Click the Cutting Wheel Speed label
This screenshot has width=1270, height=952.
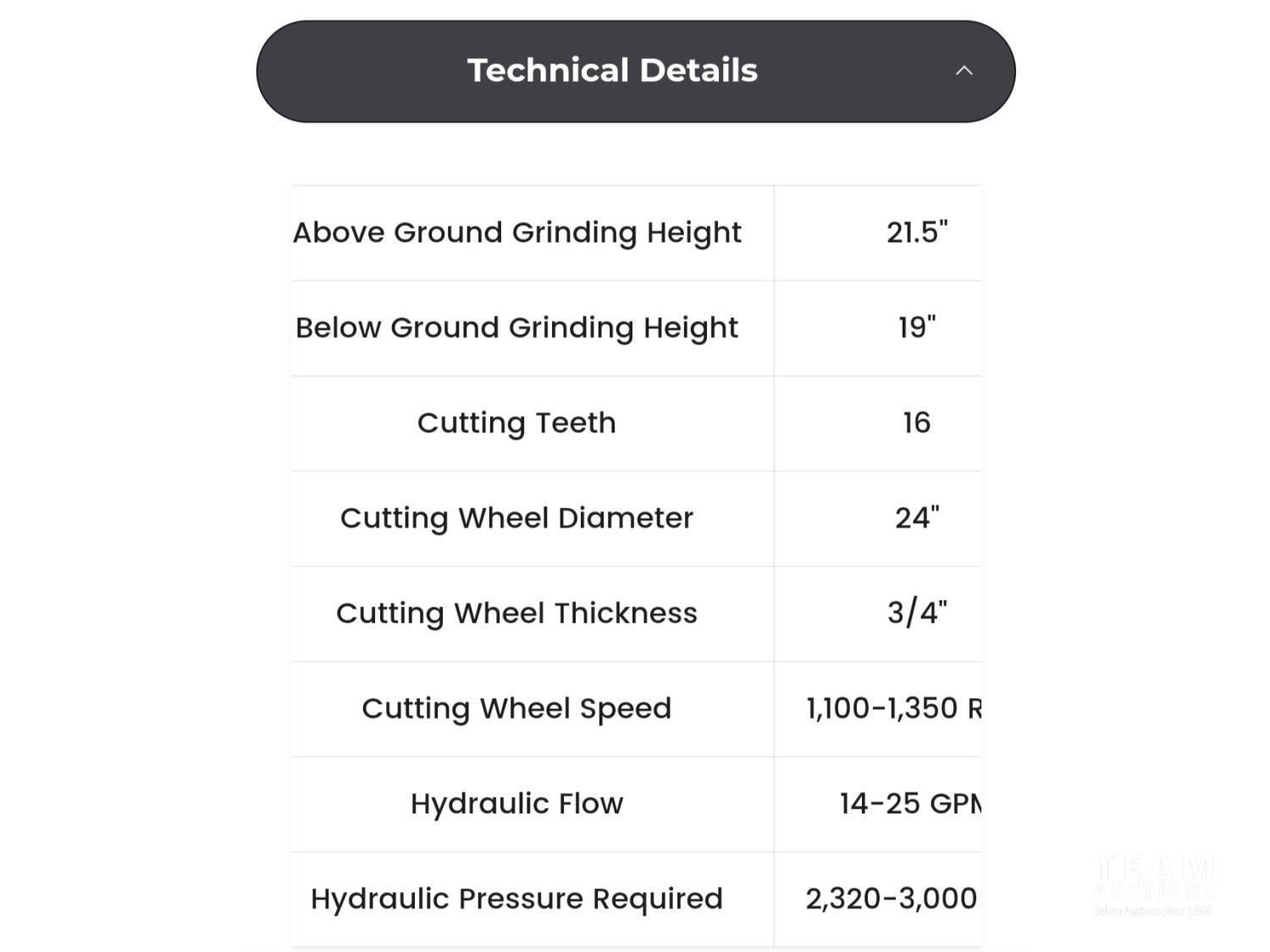(516, 708)
